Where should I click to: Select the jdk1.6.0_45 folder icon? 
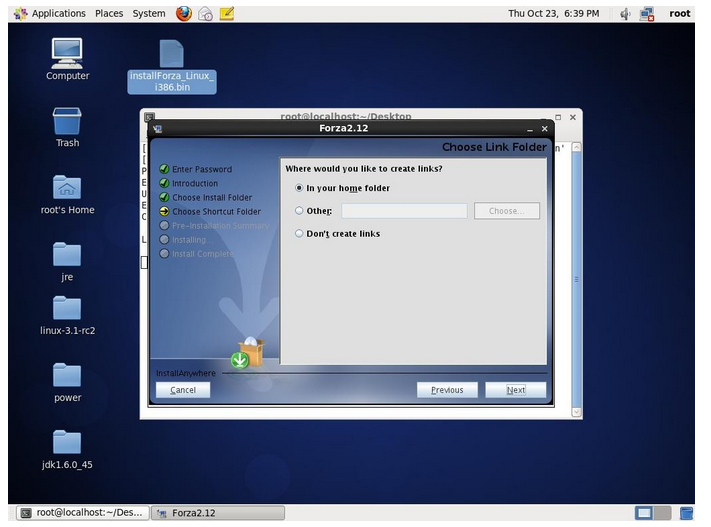click(67, 449)
